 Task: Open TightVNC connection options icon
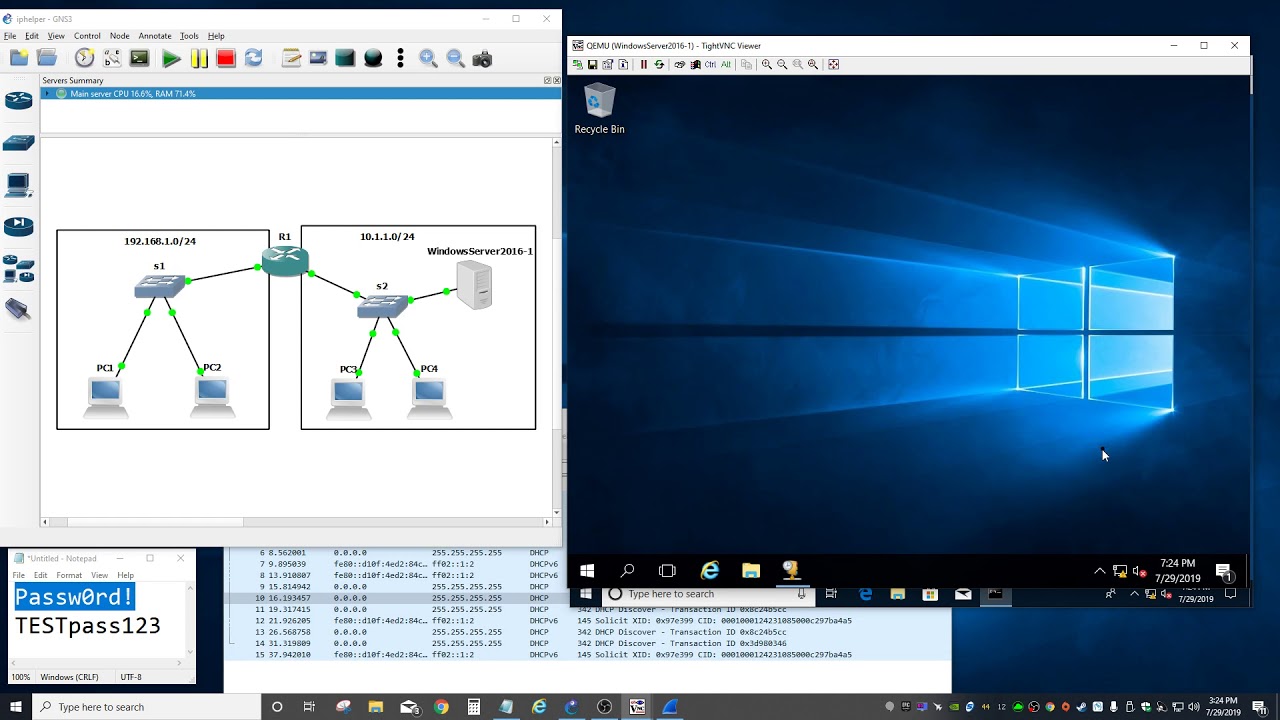pyautogui.click(x=607, y=64)
